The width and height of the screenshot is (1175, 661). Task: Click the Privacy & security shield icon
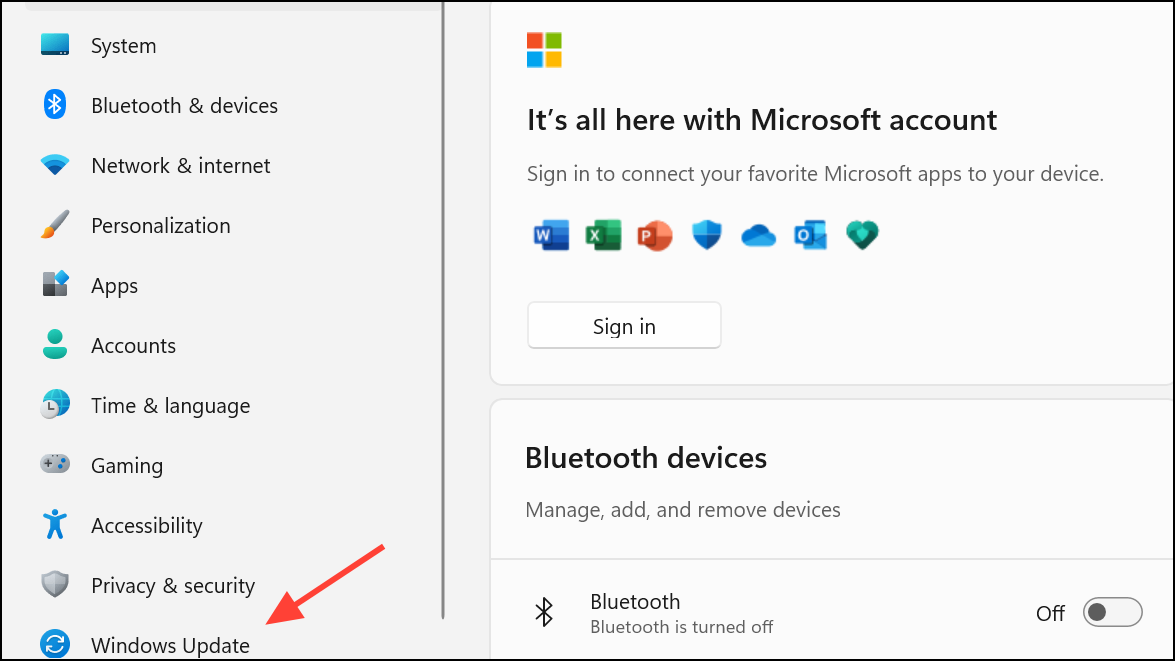pyautogui.click(x=55, y=584)
